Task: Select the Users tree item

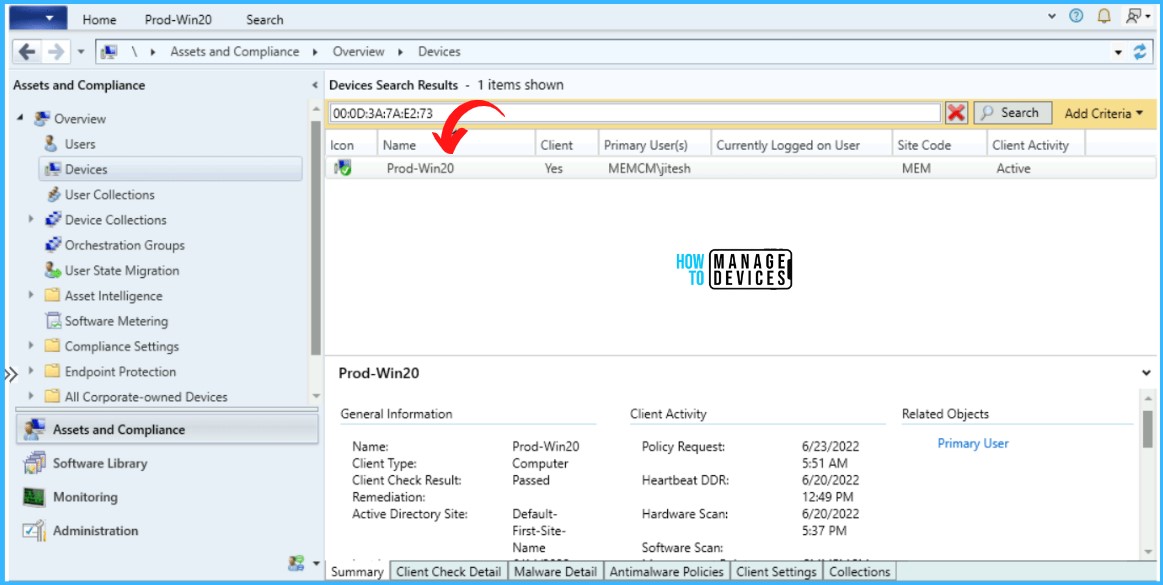Action: coord(80,144)
